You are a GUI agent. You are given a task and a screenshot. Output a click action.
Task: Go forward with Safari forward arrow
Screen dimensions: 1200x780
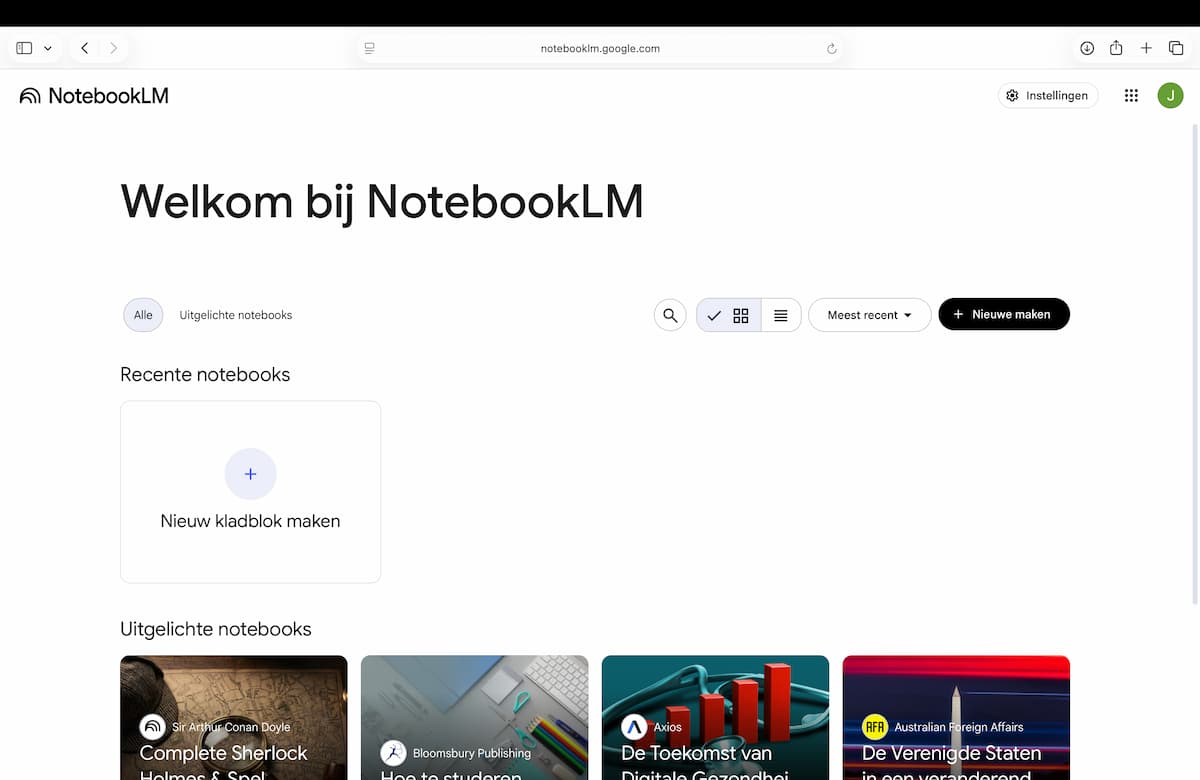point(113,48)
